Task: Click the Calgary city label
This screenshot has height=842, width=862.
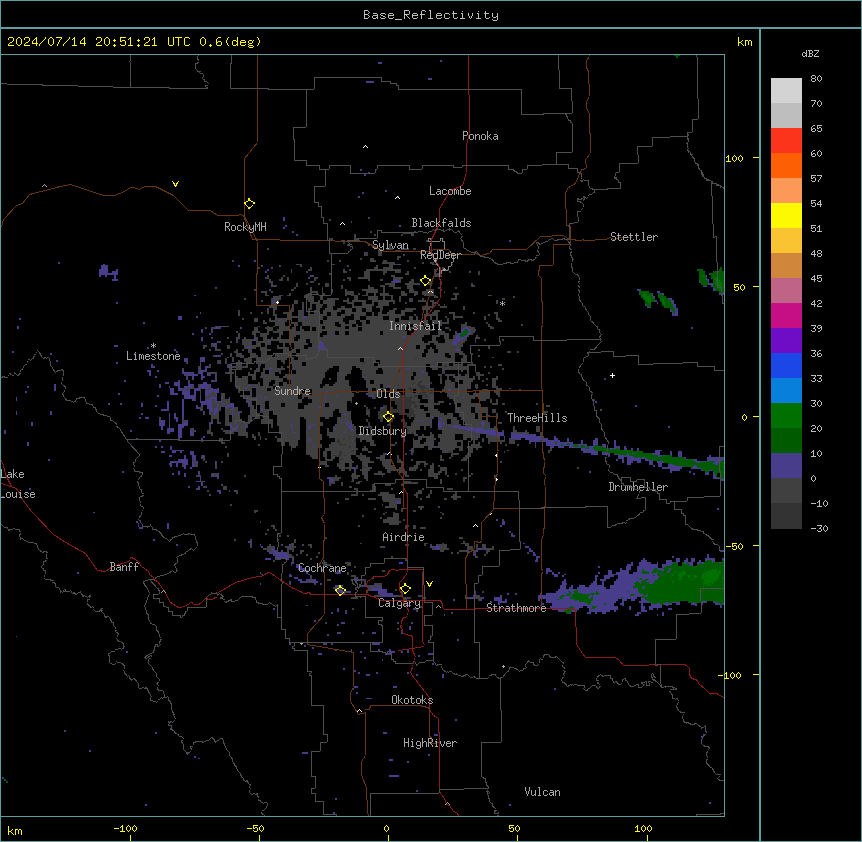Action: tap(399, 603)
